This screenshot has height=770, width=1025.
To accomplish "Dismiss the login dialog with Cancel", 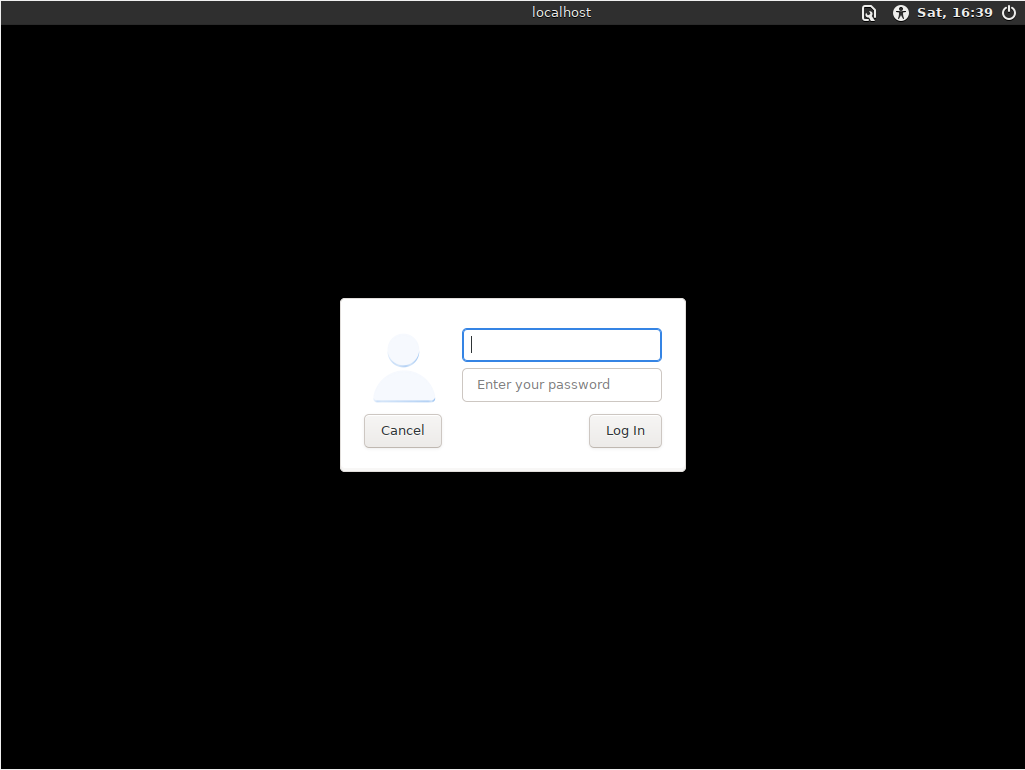I will [x=402, y=431].
